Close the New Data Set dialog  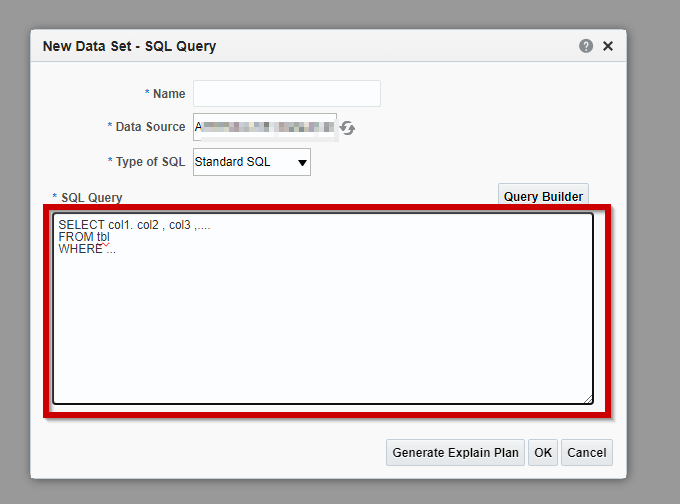click(607, 46)
